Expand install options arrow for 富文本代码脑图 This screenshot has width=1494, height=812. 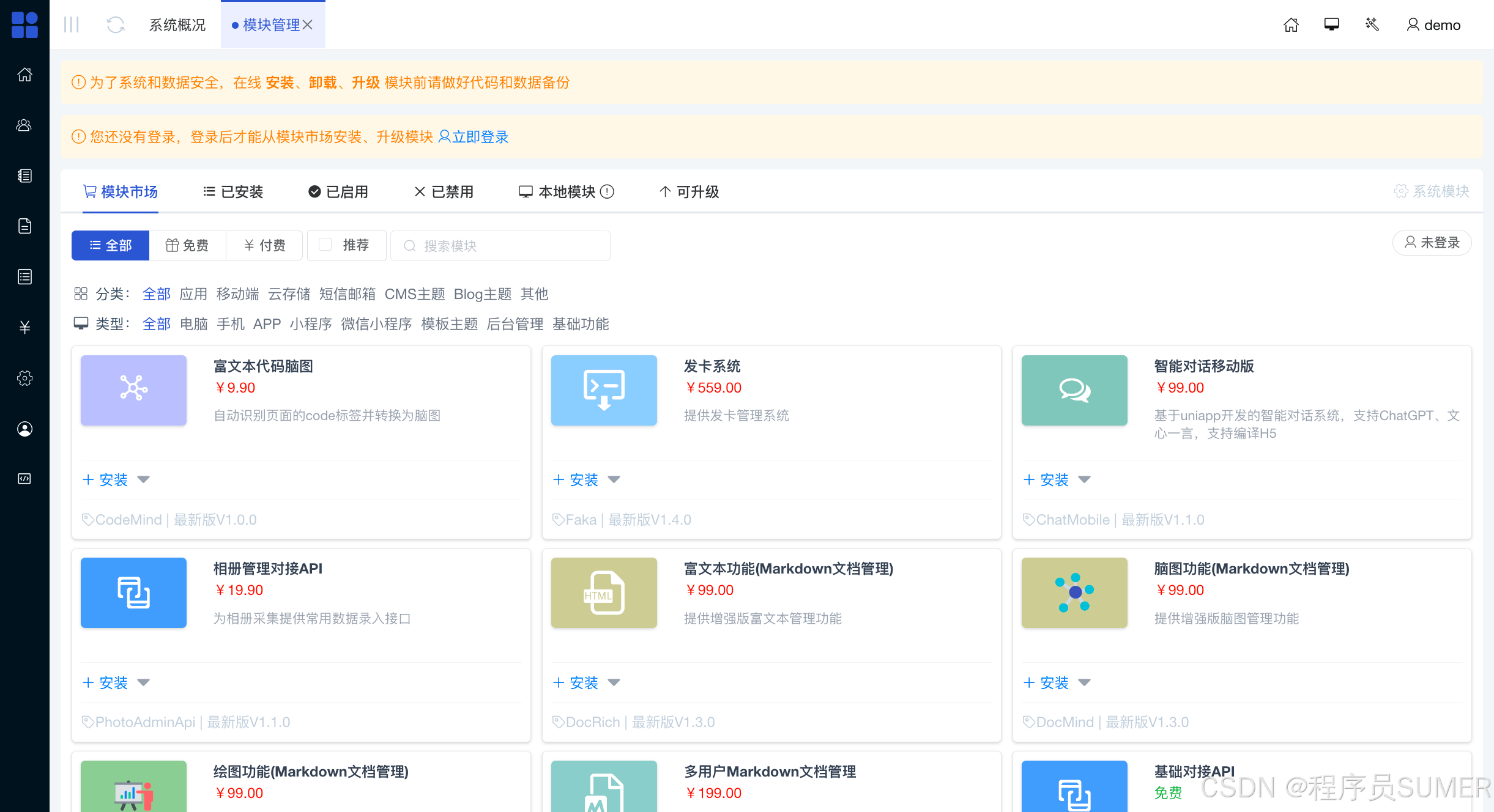click(144, 479)
